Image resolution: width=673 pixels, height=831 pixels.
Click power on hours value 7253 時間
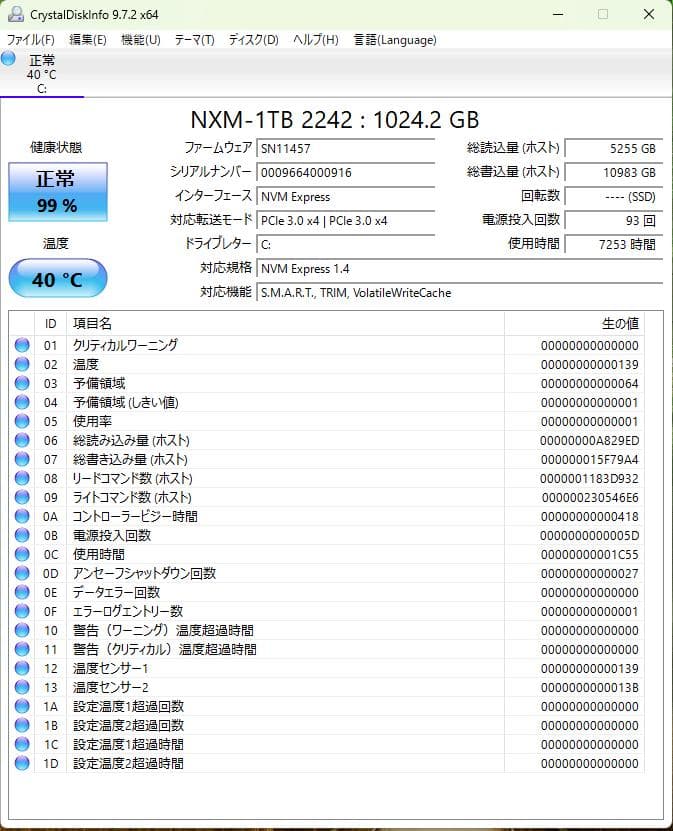[614, 244]
